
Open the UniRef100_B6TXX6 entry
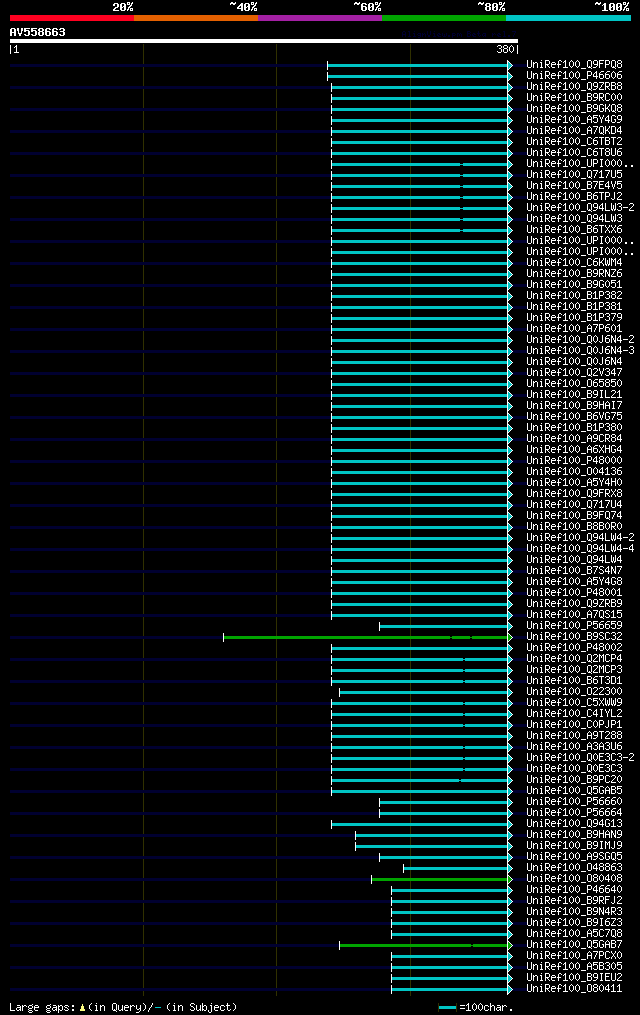point(574,230)
